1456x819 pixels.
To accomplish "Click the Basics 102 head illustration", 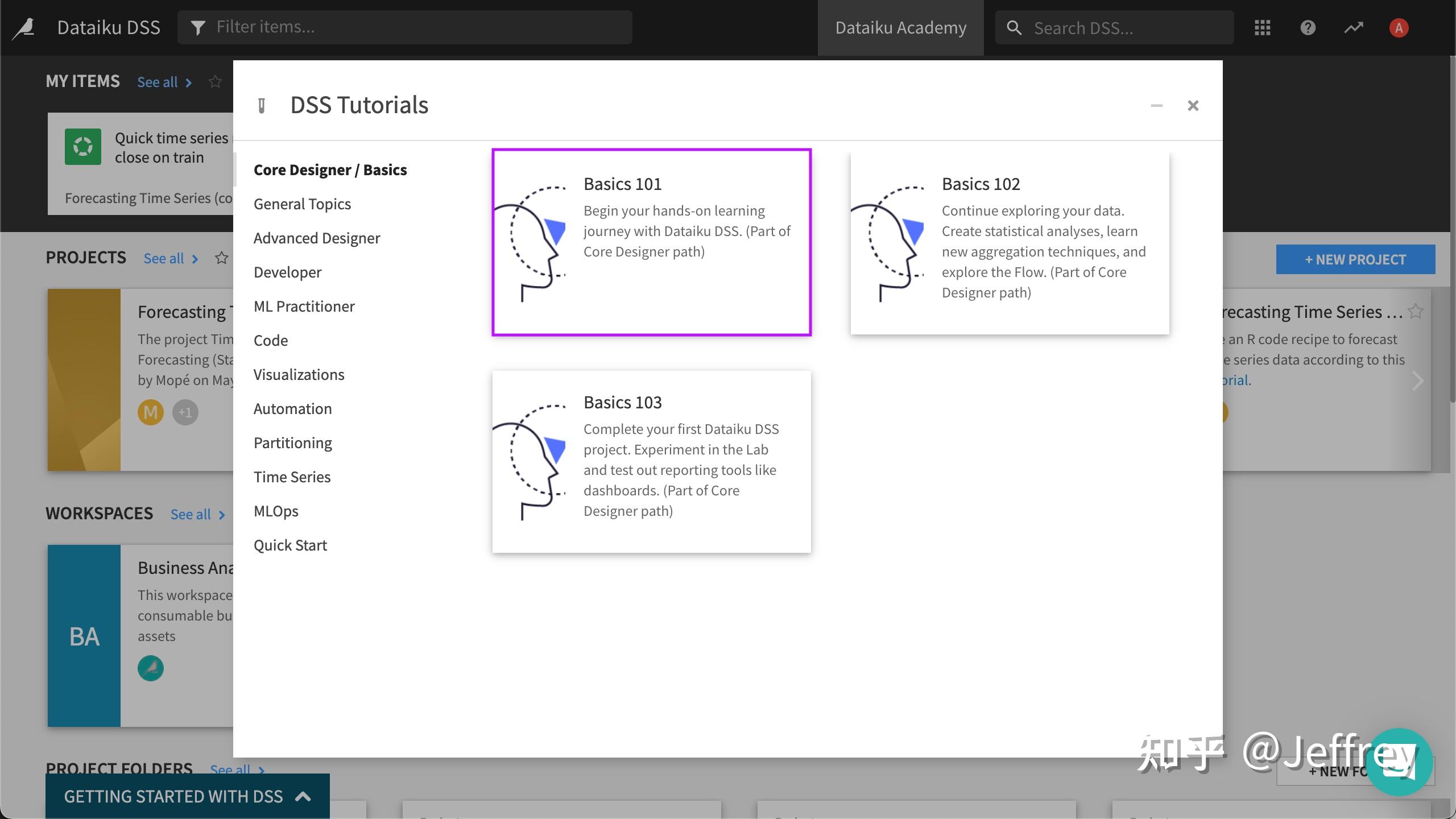I will tap(888, 243).
